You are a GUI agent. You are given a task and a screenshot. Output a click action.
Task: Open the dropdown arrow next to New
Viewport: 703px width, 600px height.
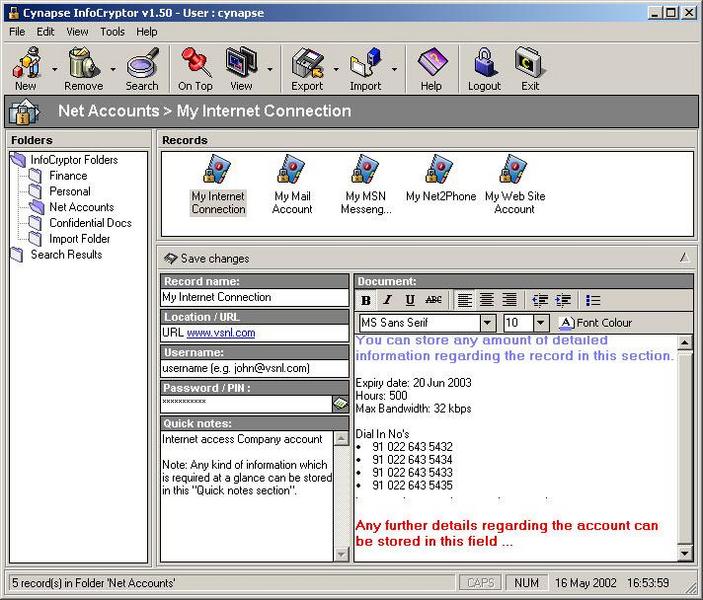(x=55, y=70)
